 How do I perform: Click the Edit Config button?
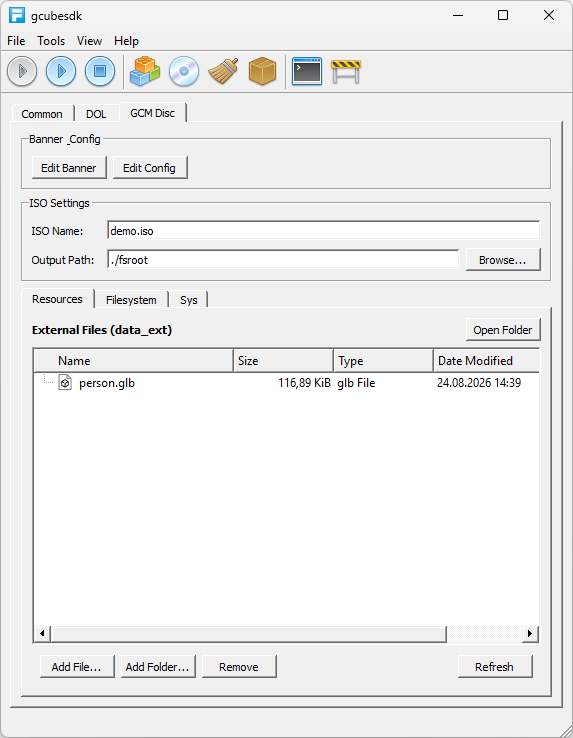[149, 168]
